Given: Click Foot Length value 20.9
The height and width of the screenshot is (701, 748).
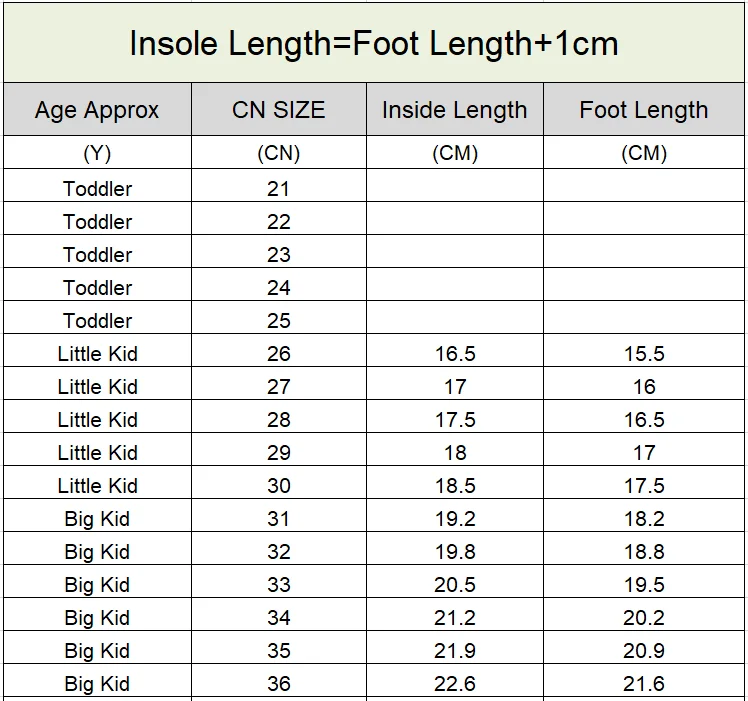Looking at the screenshot, I should pyautogui.click(x=643, y=650).
